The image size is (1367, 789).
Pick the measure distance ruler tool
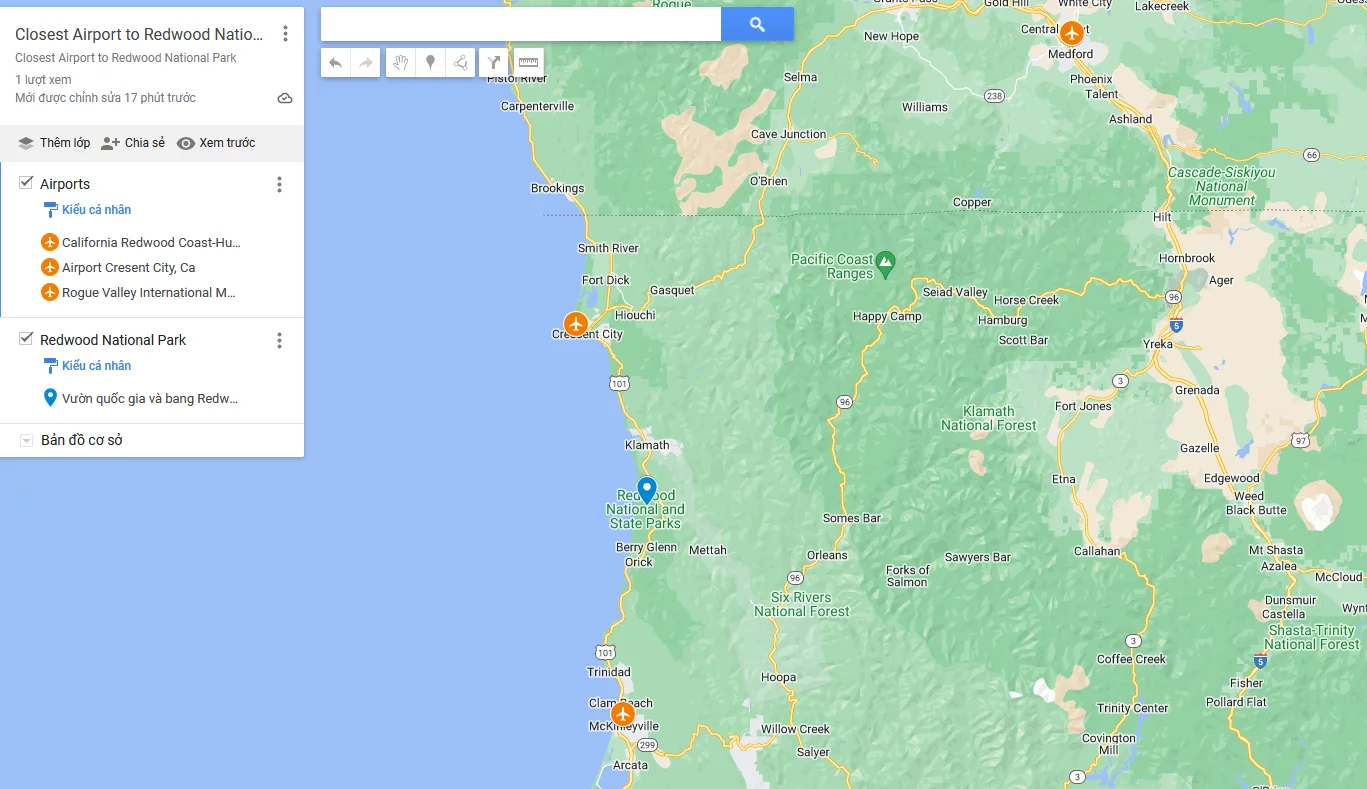point(528,63)
